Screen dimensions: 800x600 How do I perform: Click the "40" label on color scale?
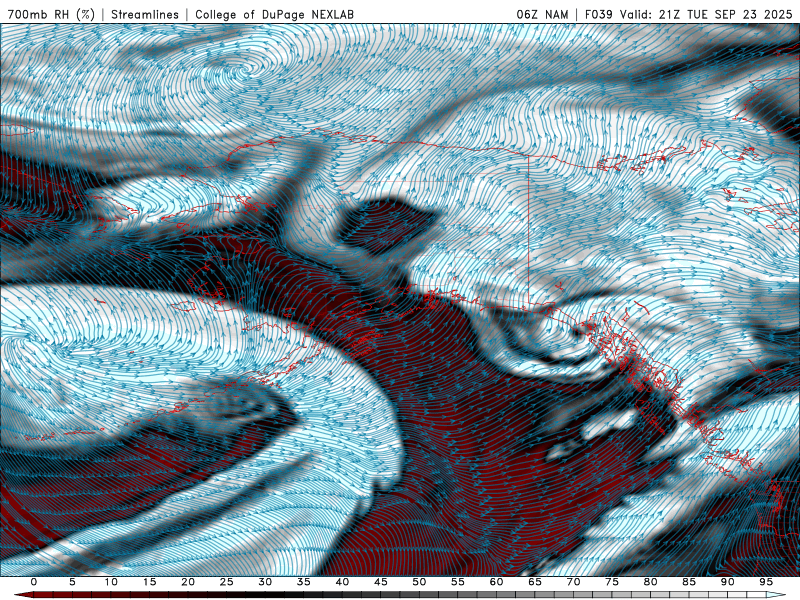coord(342,582)
